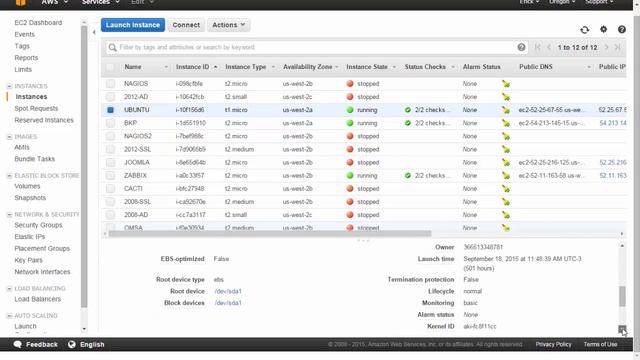Click the alarm icon for NAGIOS2 row
The width and height of the screenshot is (640, 360).
click(506, 136)
